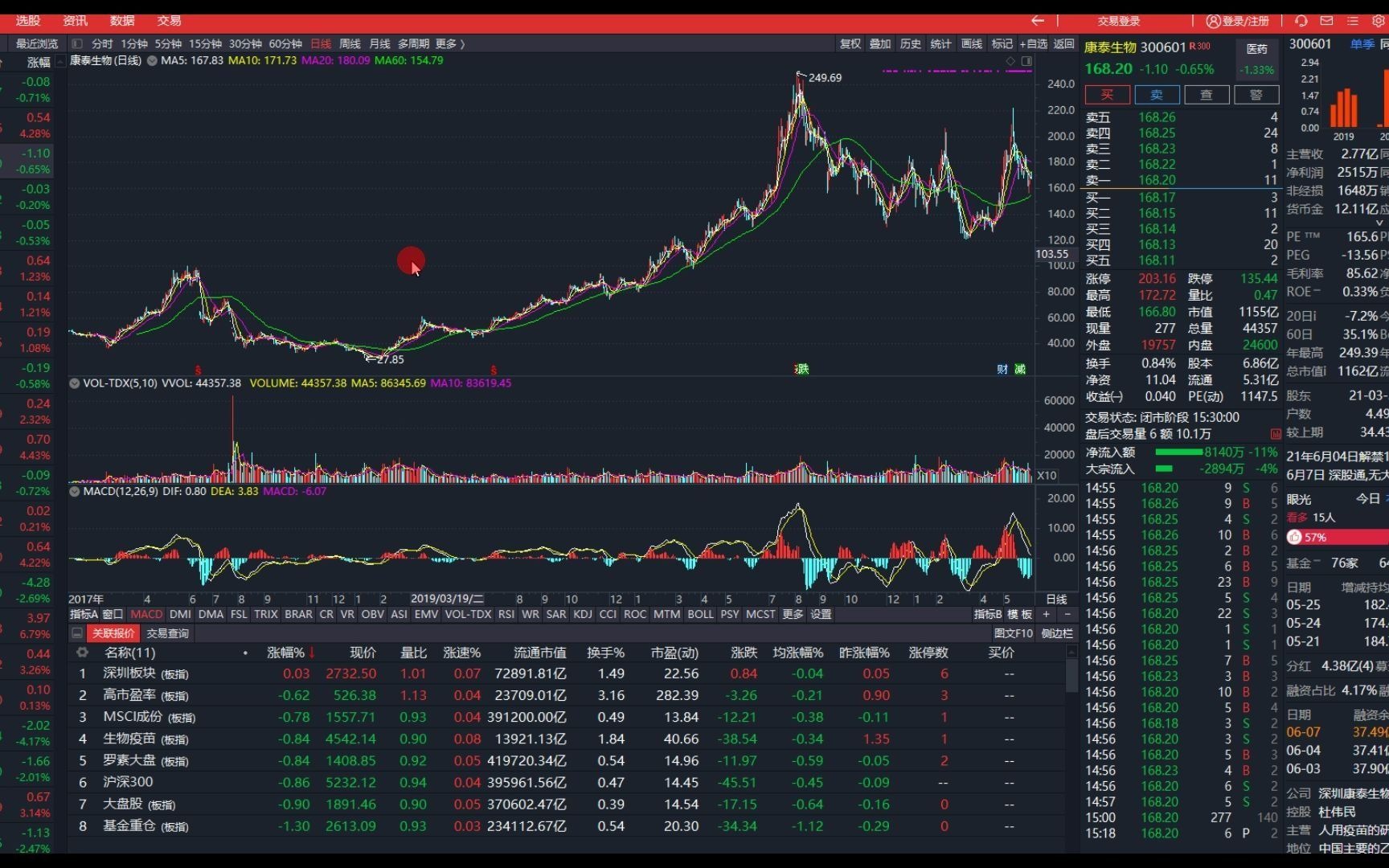Image resolution: width=1389 pixels, height=868 pixels.
Task: Switch to 15分钟 period
Action: click(205, 43)
